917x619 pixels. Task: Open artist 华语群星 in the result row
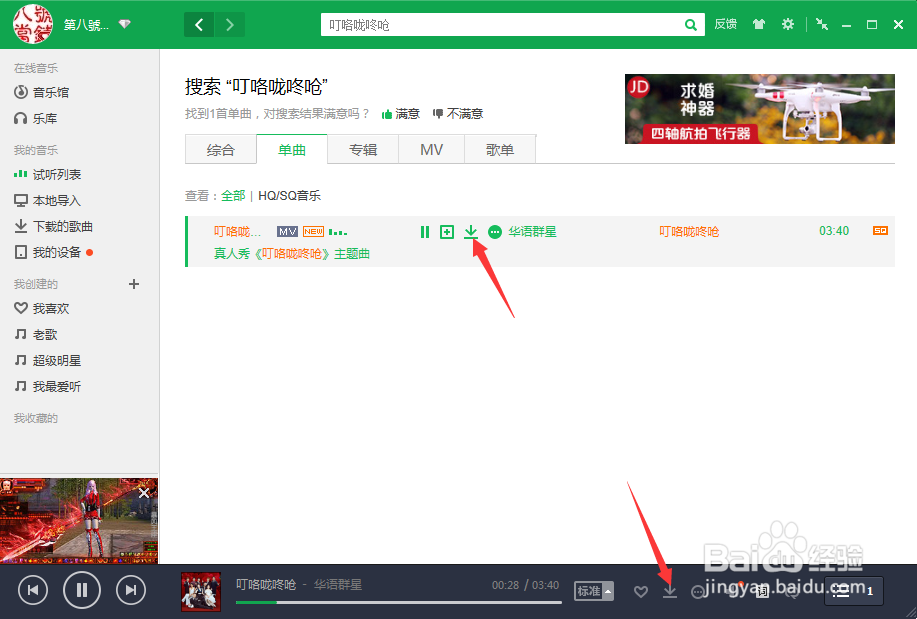(532, 232)
